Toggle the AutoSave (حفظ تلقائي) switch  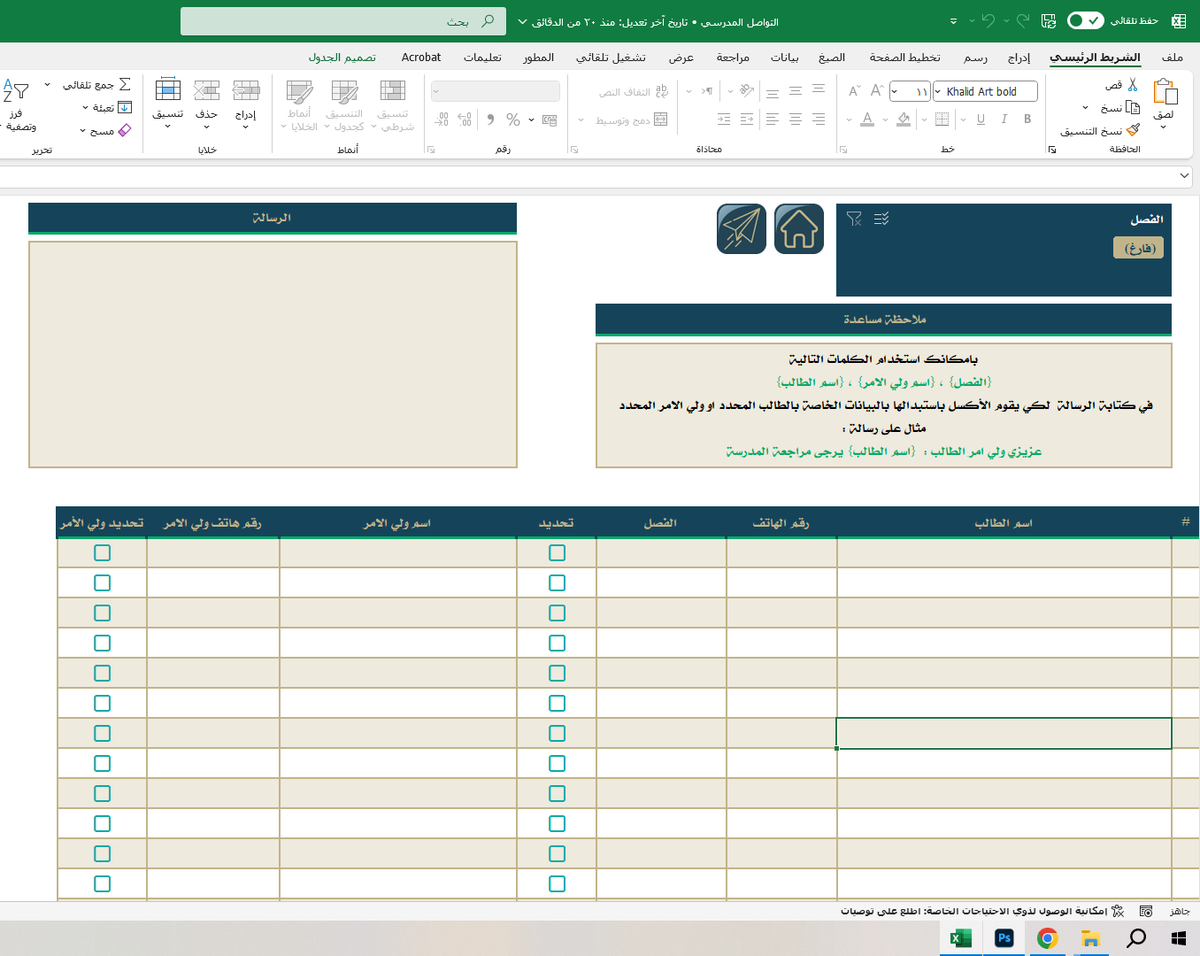(x=1085, y=21)
